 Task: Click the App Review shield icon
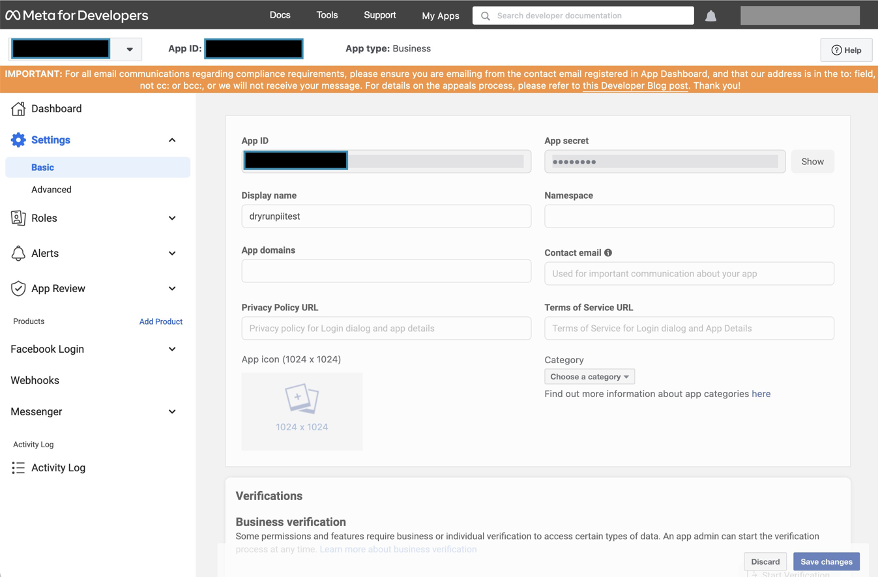pyautogui.click(x=18, y=288)
